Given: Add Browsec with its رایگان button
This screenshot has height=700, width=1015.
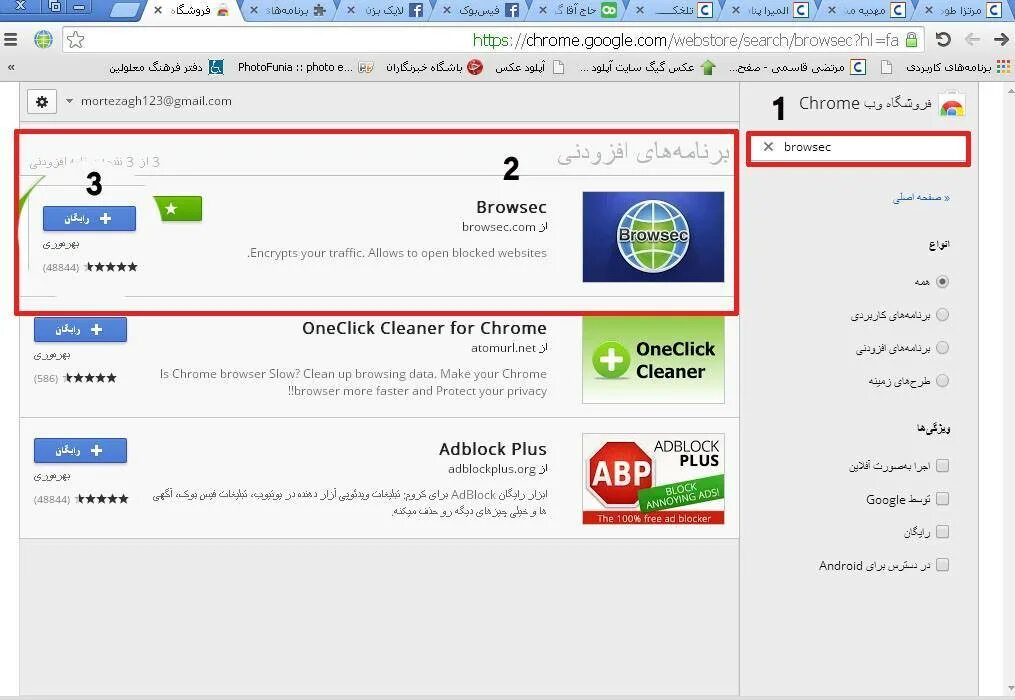Looking at the screenshot, I should (89, 219).
